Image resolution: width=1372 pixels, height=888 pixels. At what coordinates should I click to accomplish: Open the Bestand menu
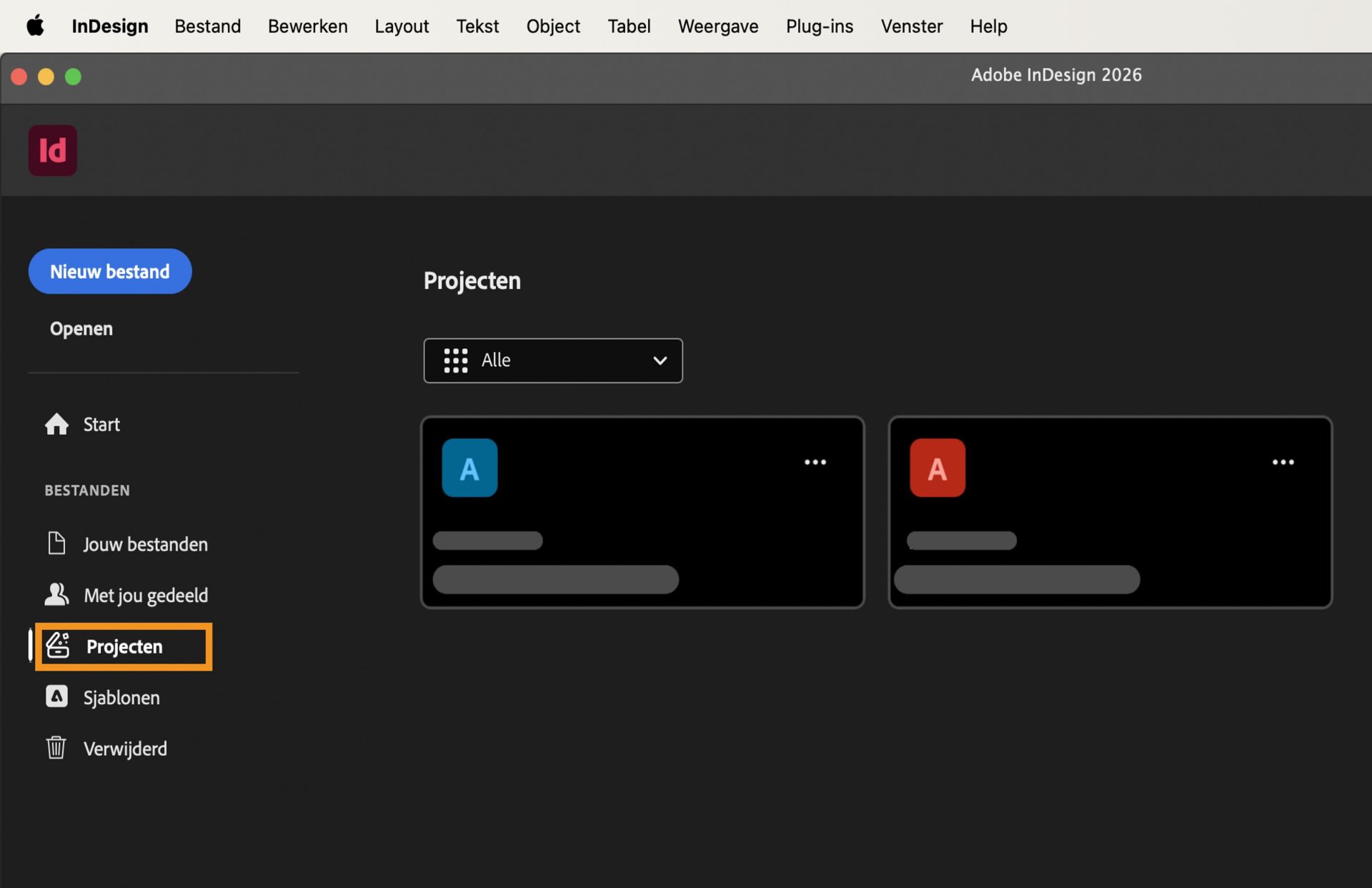click(207, 26)
